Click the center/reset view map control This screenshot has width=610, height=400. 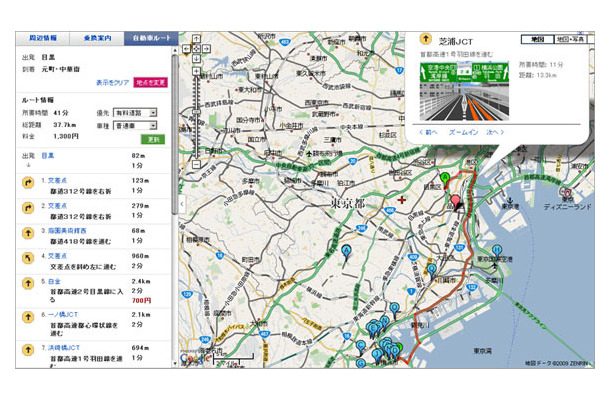196,49
